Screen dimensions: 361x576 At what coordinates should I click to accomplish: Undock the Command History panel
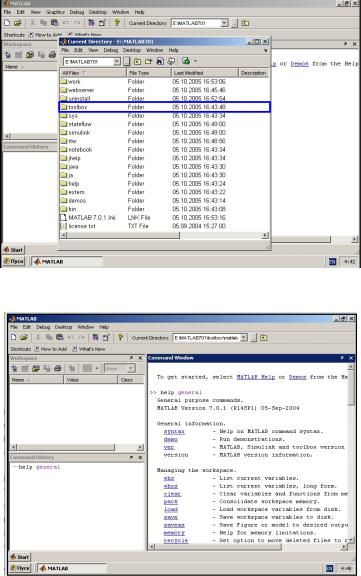(131, 458)
